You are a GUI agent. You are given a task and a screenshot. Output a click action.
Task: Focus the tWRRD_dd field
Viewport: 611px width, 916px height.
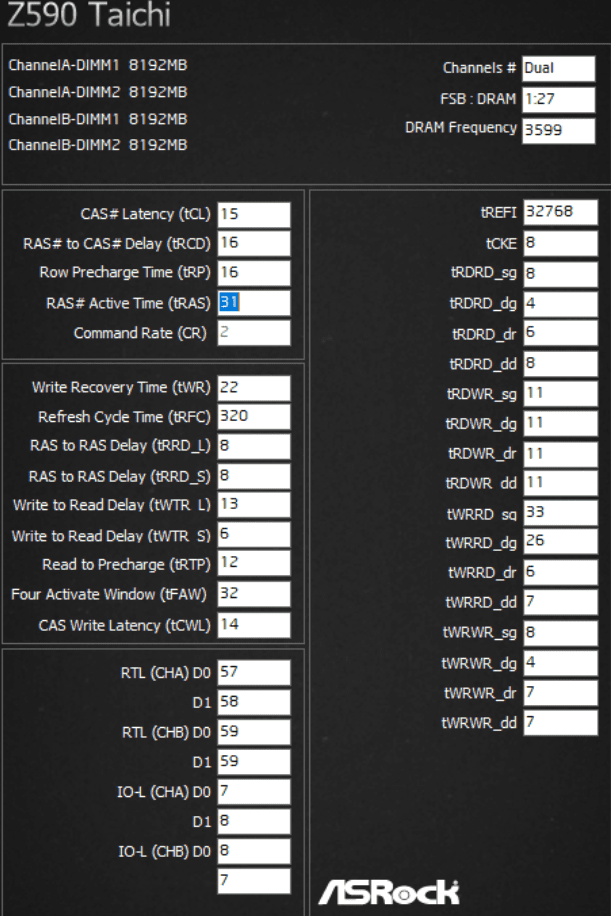pos(560,602)
